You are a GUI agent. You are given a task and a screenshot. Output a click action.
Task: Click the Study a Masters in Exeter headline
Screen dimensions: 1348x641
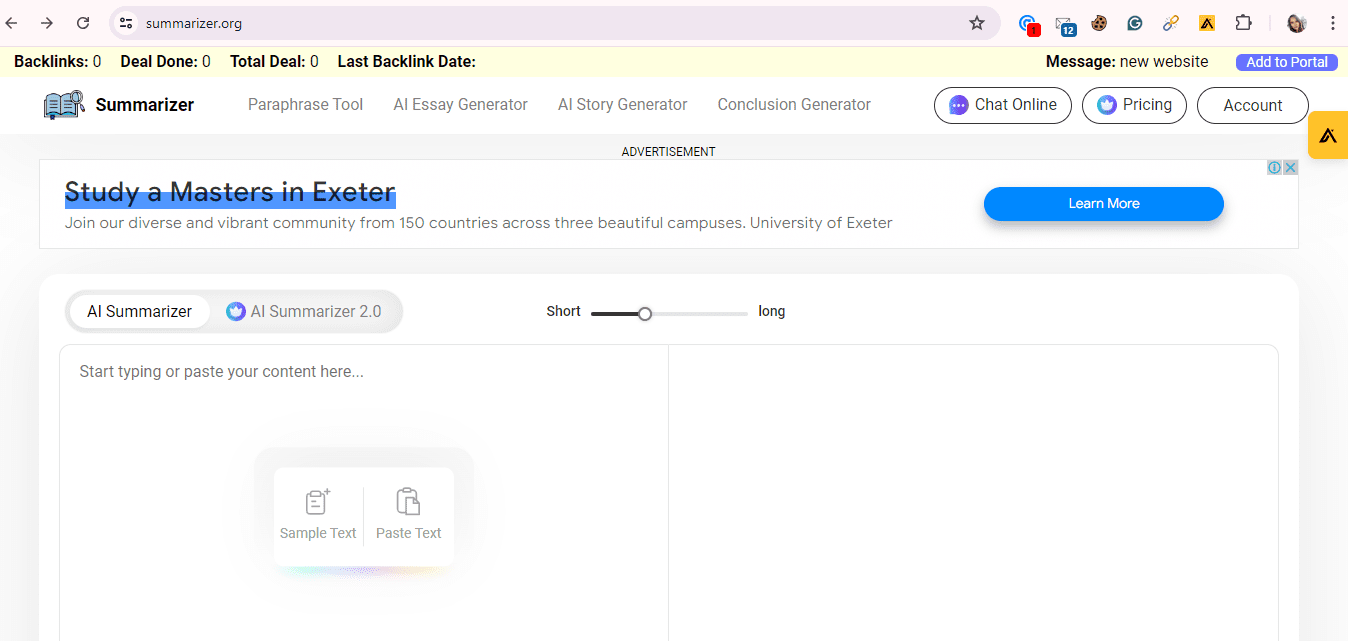[x=230, y=192]
